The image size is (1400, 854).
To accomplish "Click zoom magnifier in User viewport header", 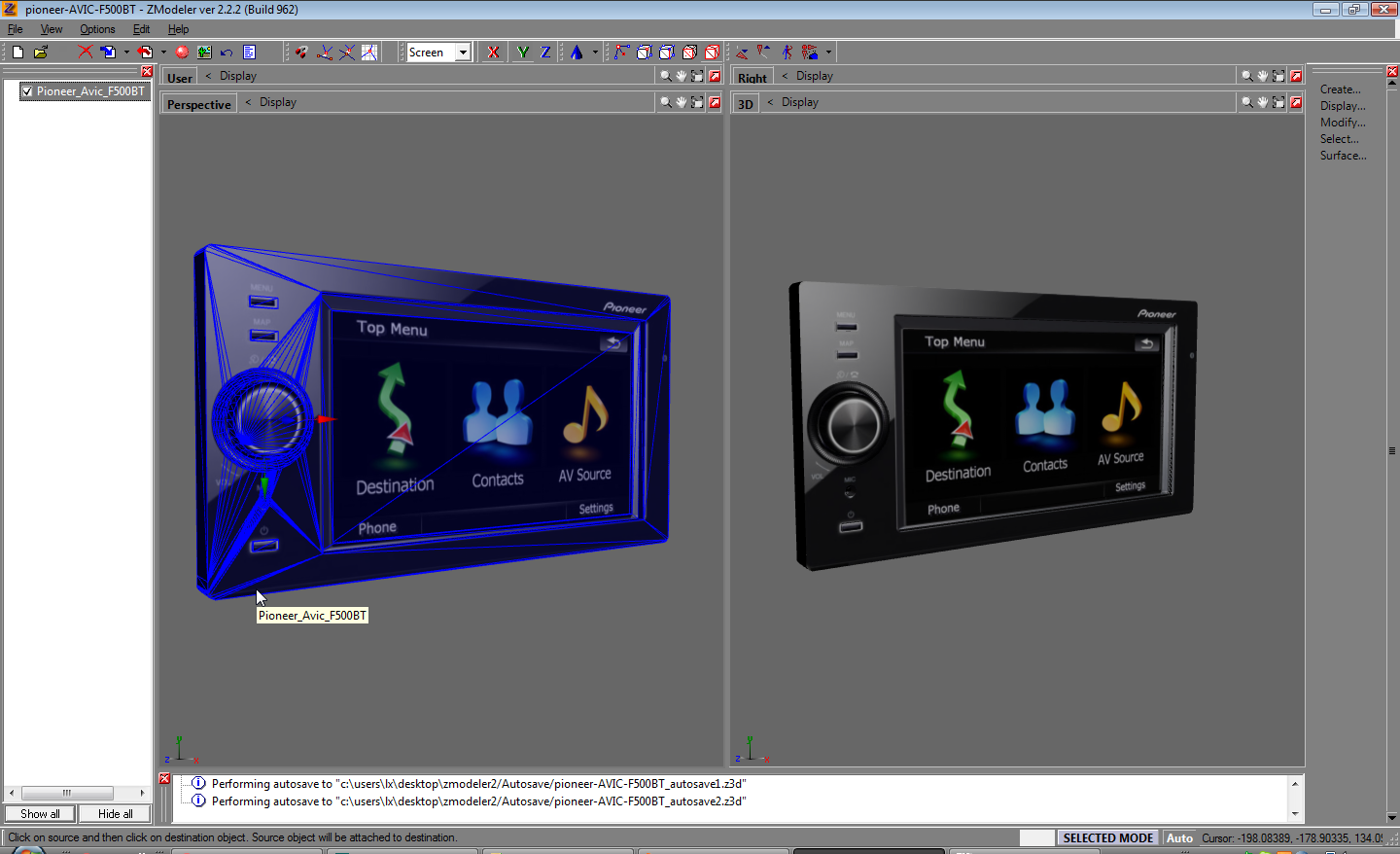I will click(x=666, y=76).
